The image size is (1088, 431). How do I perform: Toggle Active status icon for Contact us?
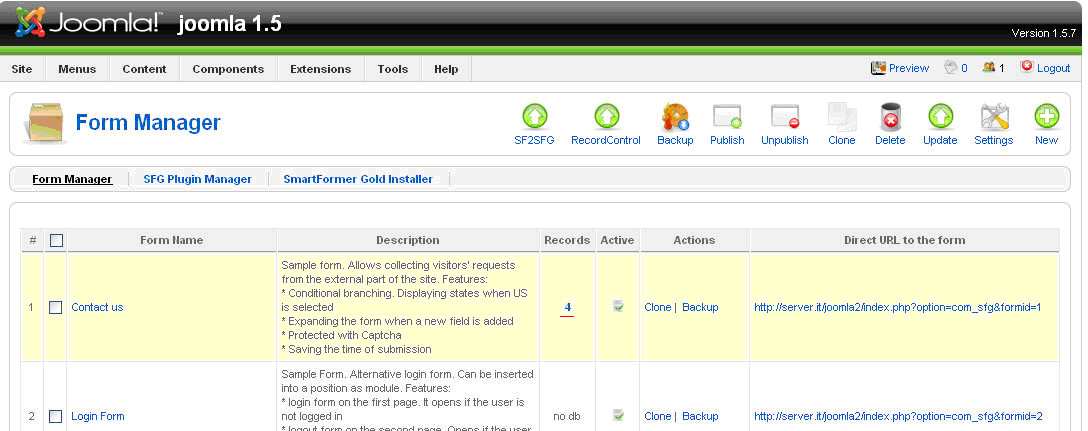(x=618, y=306)
